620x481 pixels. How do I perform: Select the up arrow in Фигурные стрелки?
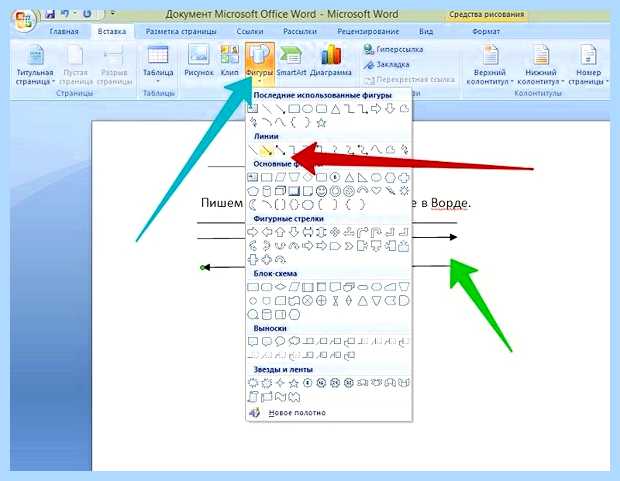click(x=280, y=232)
